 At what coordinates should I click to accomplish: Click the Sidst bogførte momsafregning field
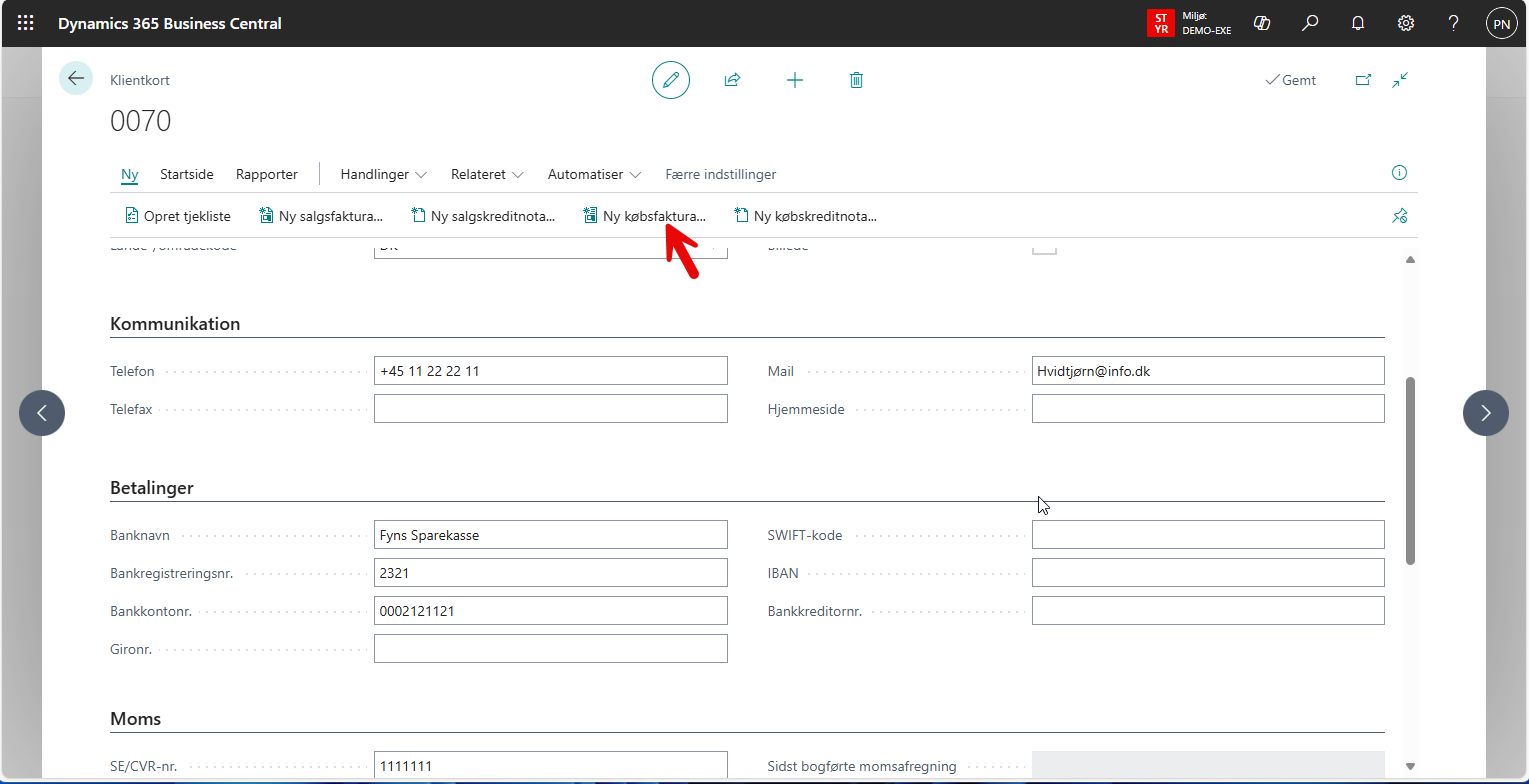point(1208,766)
